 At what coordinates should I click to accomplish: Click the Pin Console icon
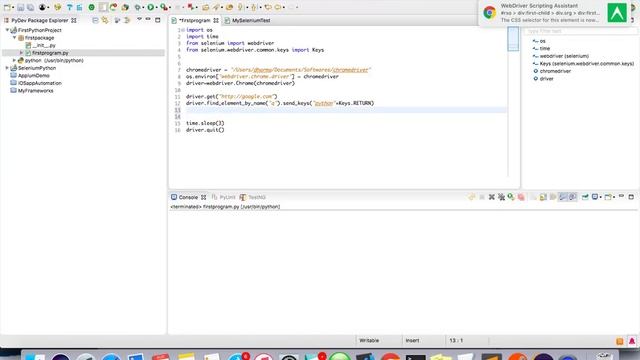585,197
